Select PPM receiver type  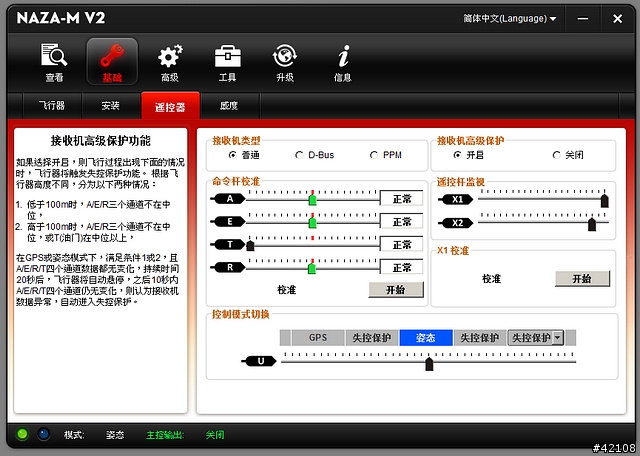(x=374, y=155)
